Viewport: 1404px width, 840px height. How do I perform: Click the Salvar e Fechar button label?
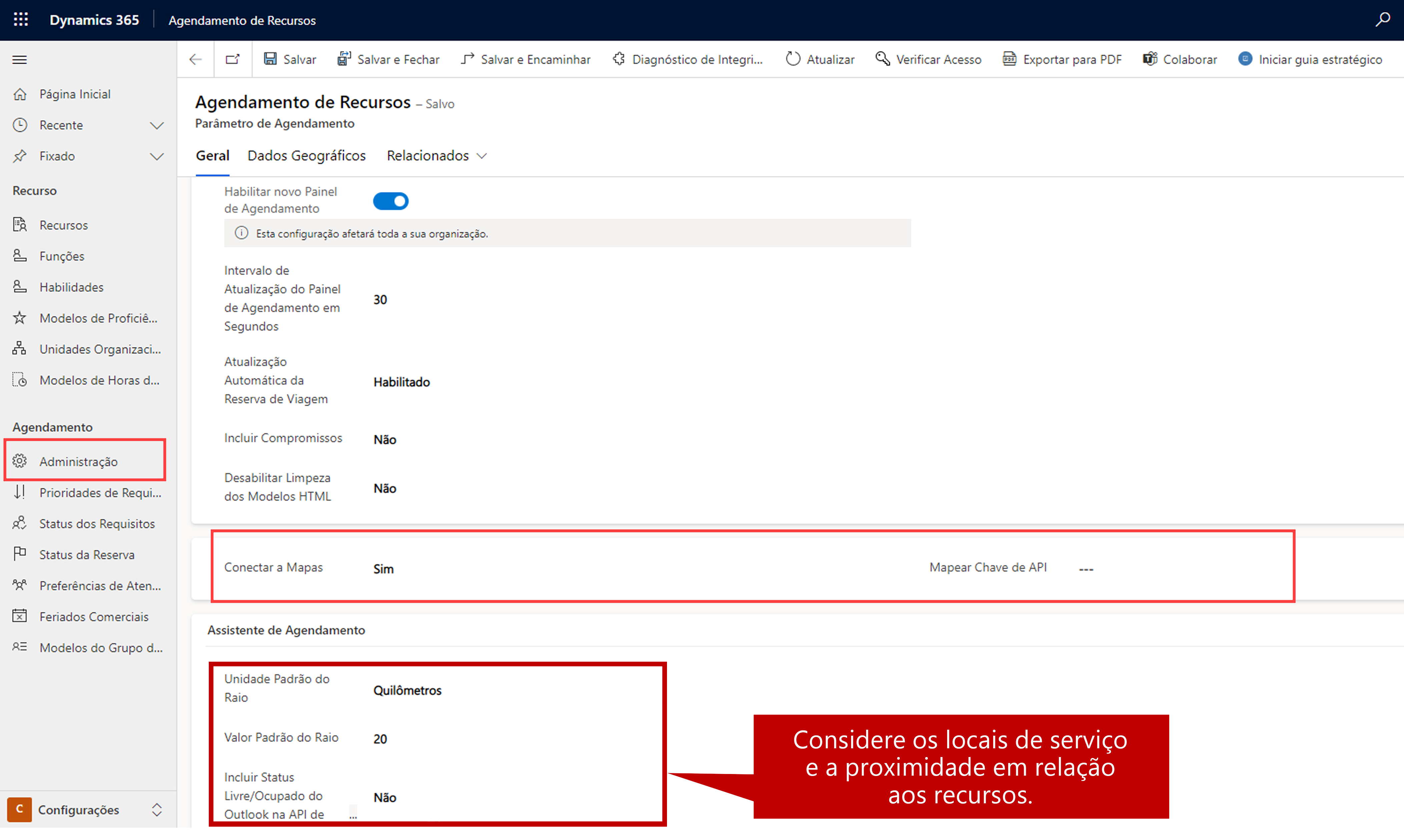(x=399, y=59)
